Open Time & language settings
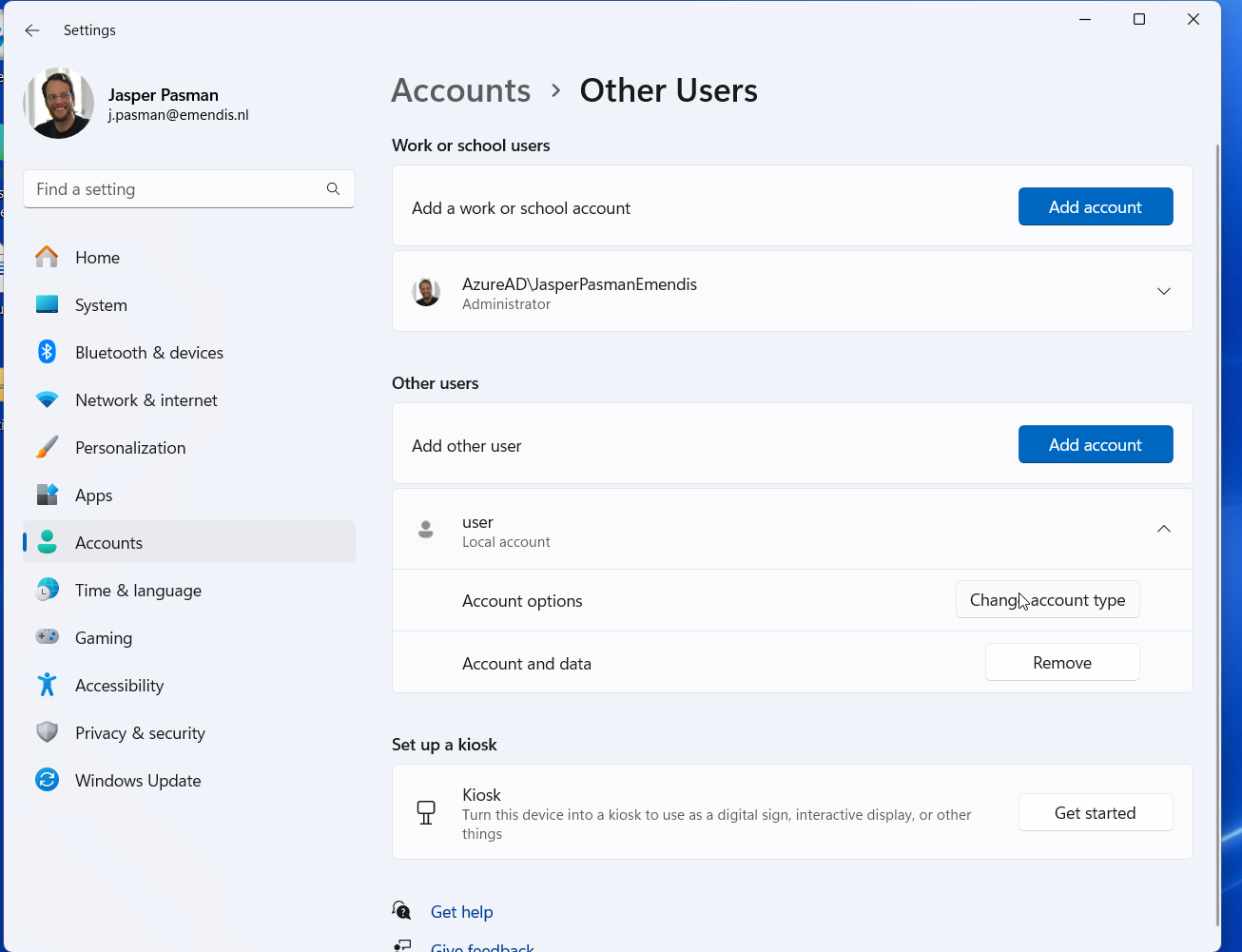Screen dimensions: 1242x952 138,591
